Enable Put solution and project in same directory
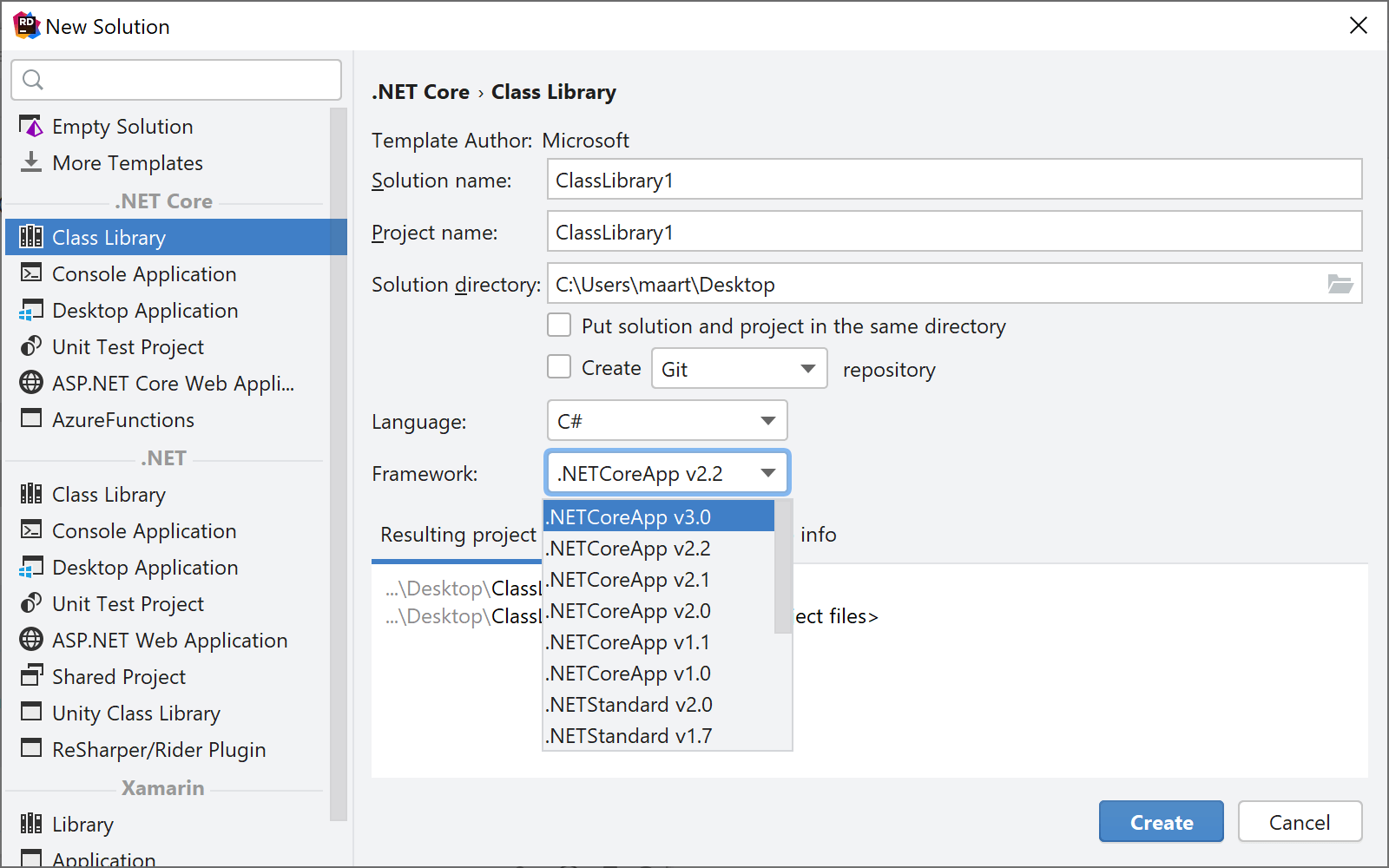This screenshot has width=1389, height=868. click(559, 325)
